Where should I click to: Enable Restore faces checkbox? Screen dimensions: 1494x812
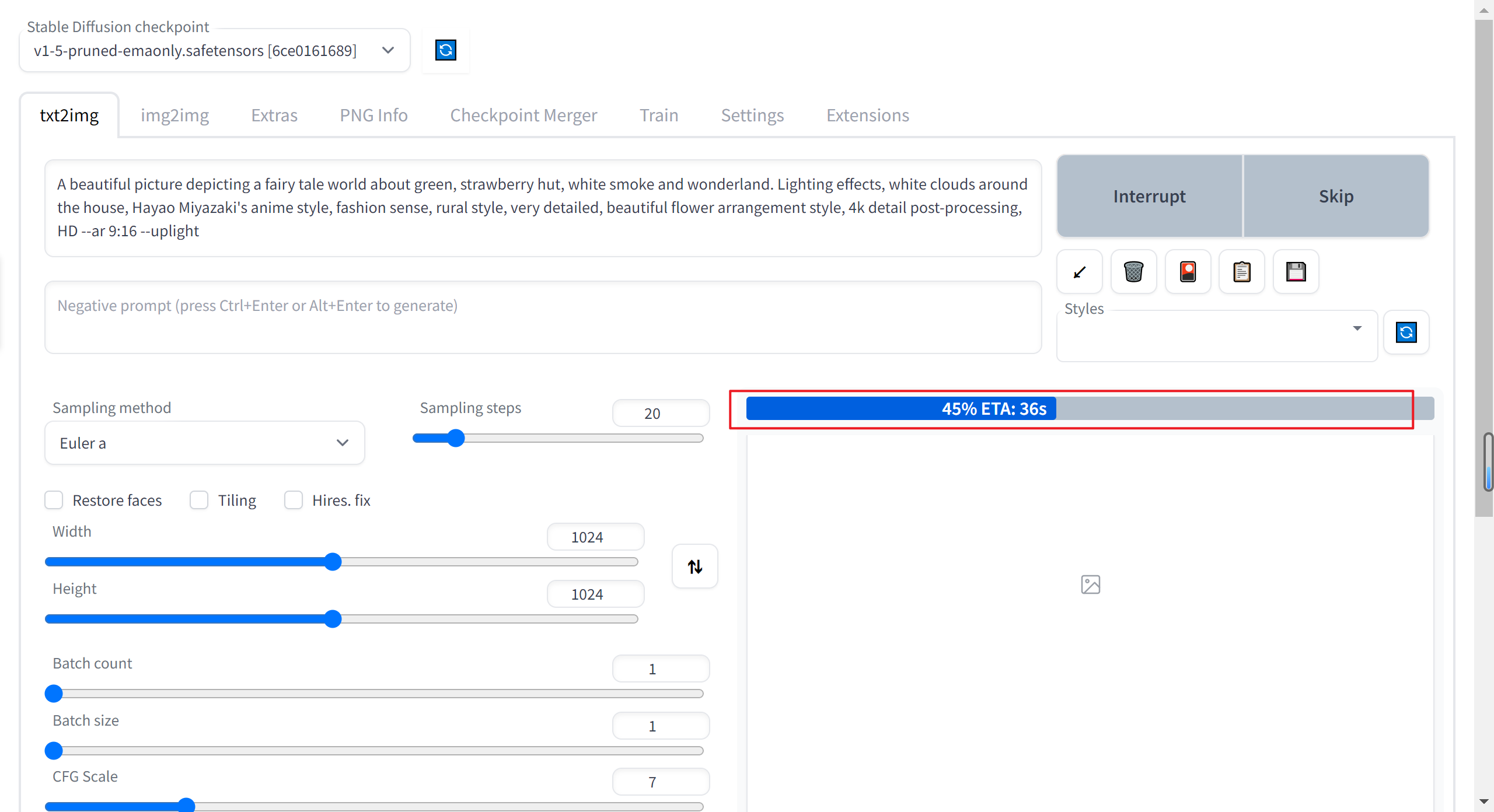(54, 500)
